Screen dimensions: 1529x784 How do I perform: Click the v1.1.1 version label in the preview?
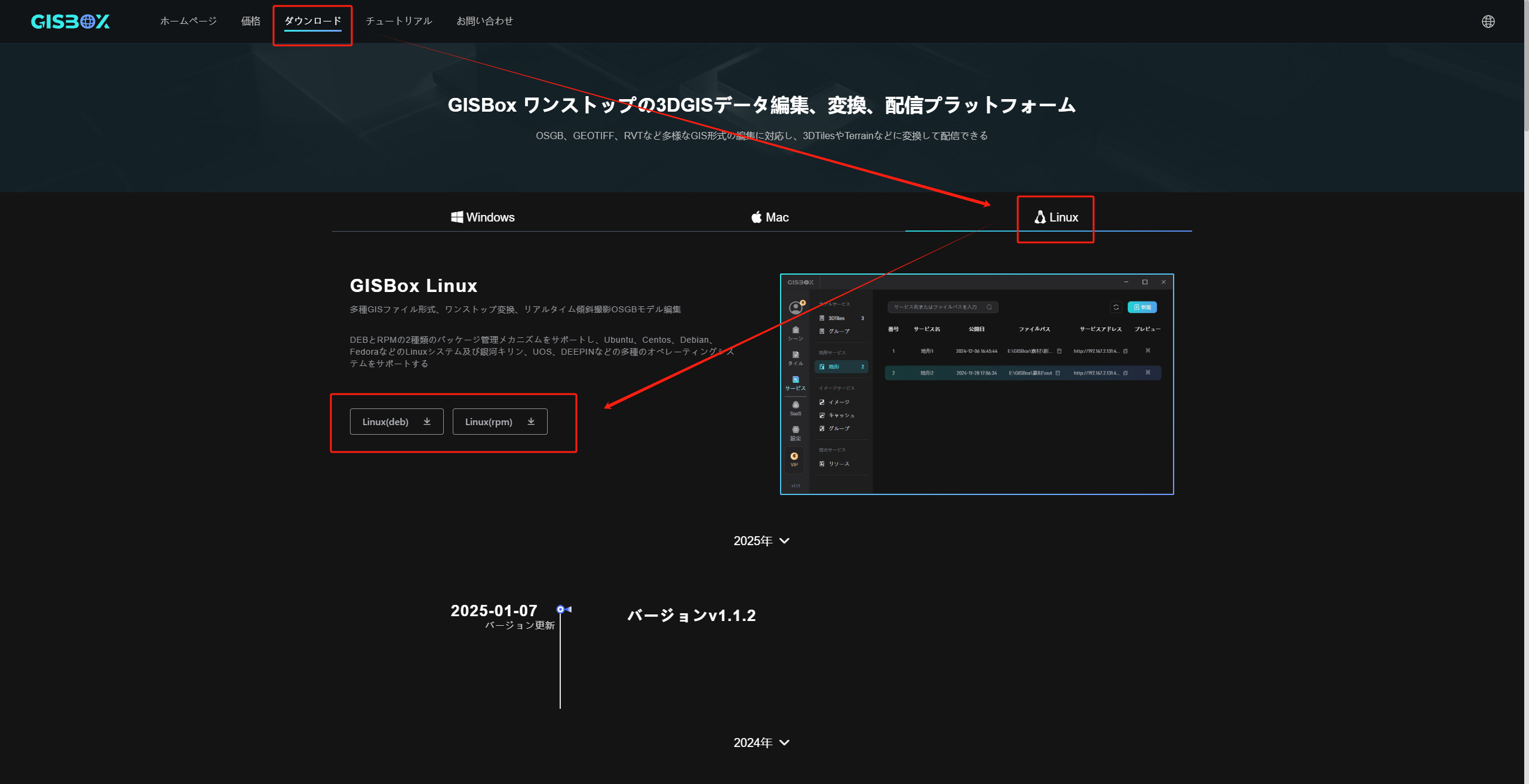pyautogui.click(x=796, y=486)
